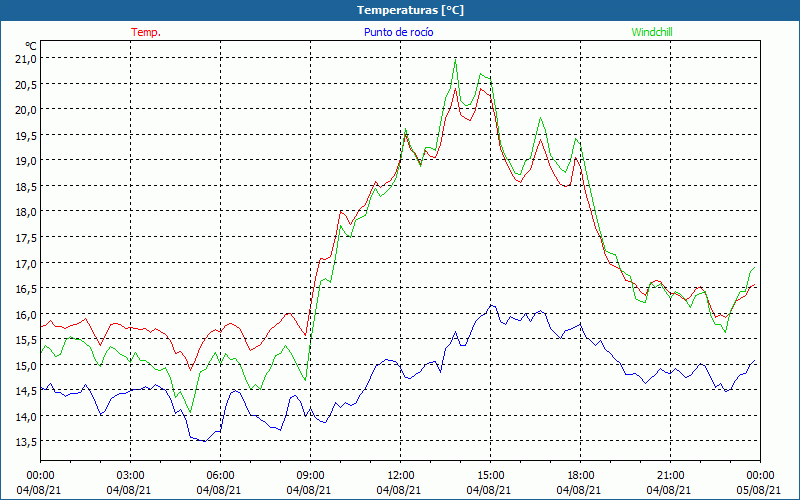Click the 17,5 y-axis value
Screen dimensions: 800x500
click(26, 237)
